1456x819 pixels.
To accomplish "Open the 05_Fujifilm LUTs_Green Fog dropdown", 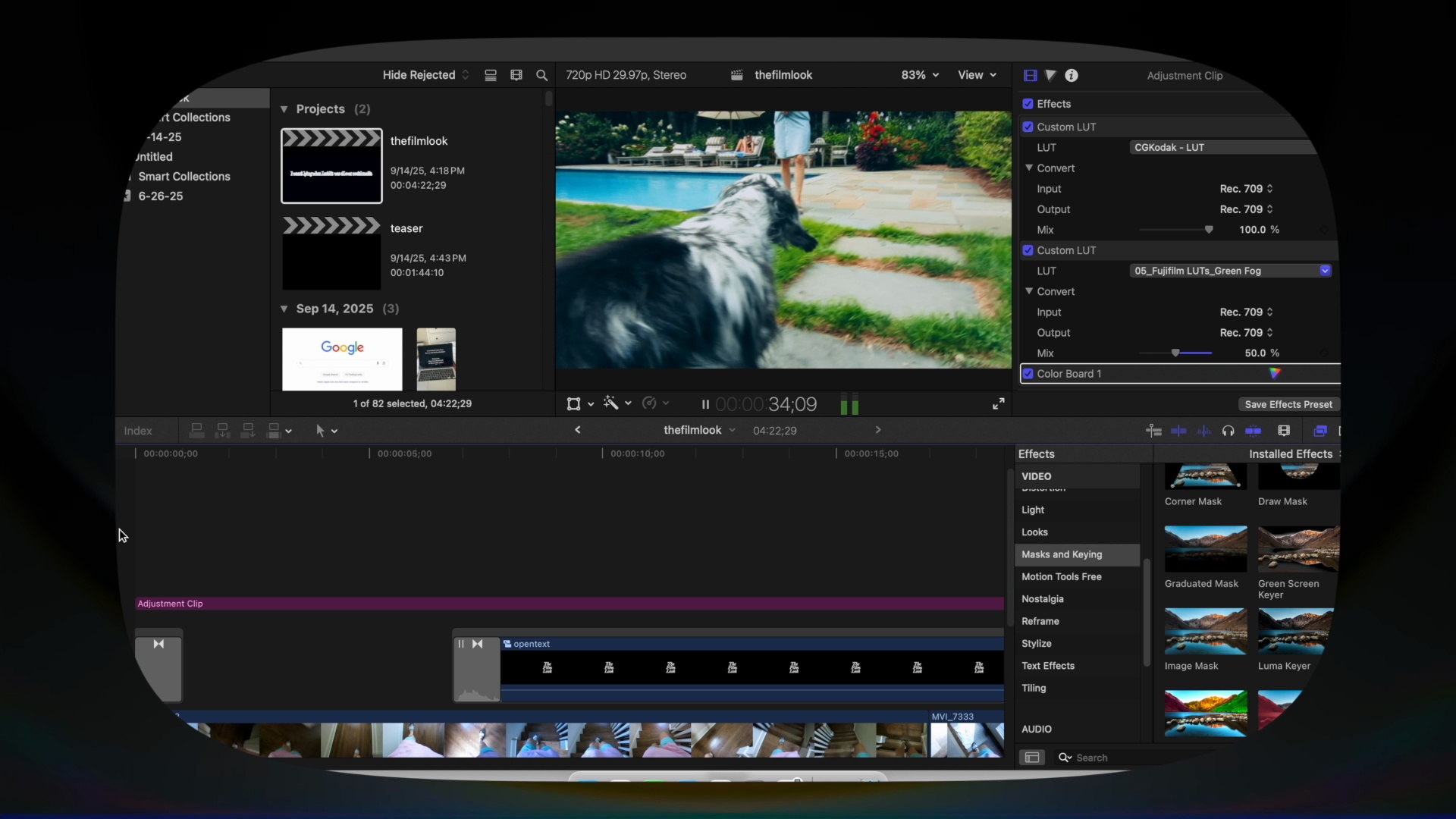I will coord(1231,271).
